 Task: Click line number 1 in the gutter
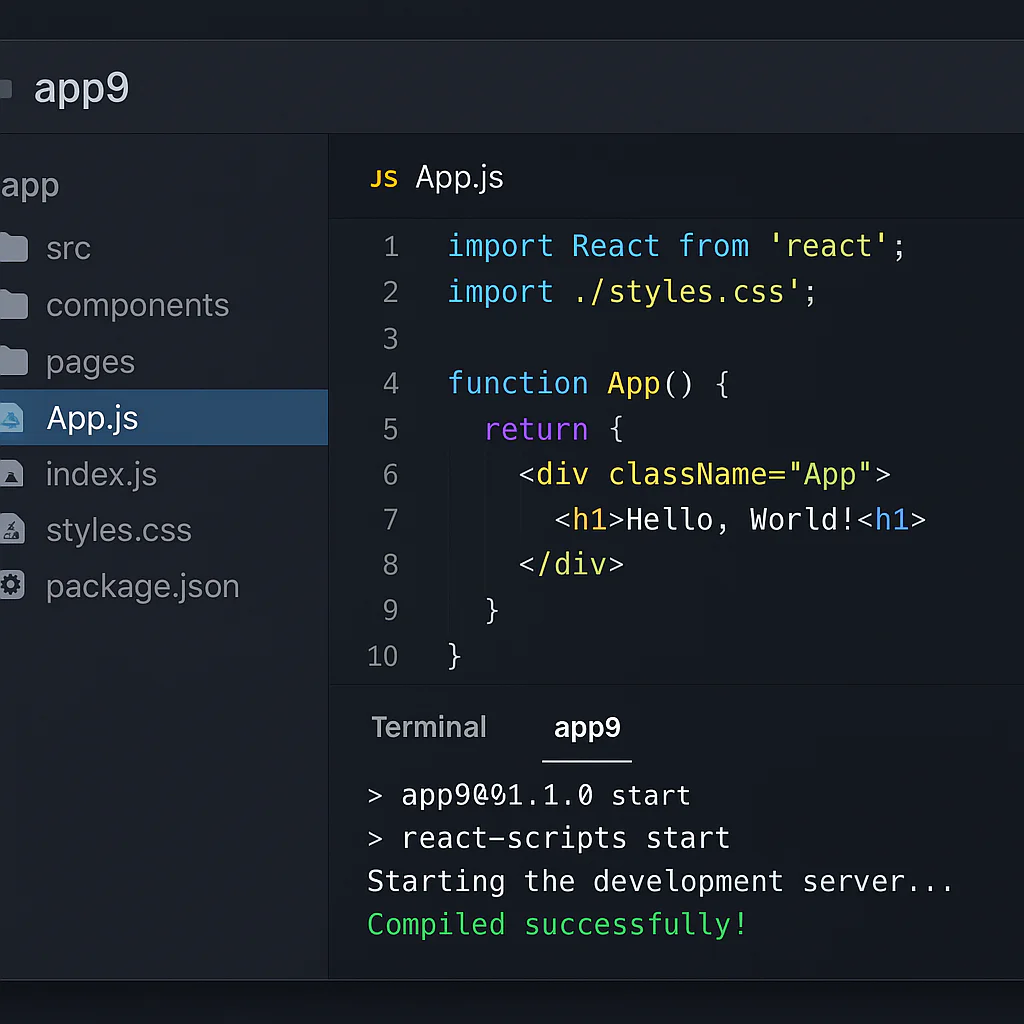[x=391, y=247]
